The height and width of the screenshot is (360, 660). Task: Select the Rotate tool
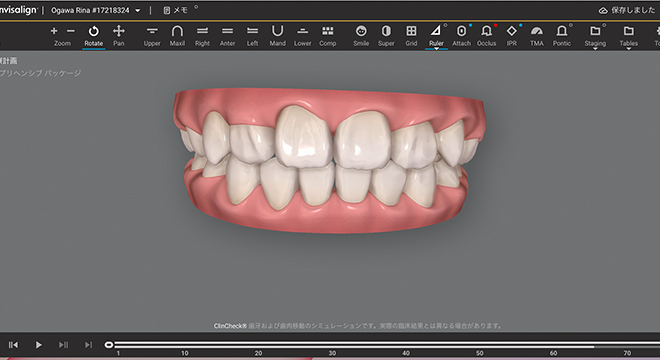[x=93, y=36]
